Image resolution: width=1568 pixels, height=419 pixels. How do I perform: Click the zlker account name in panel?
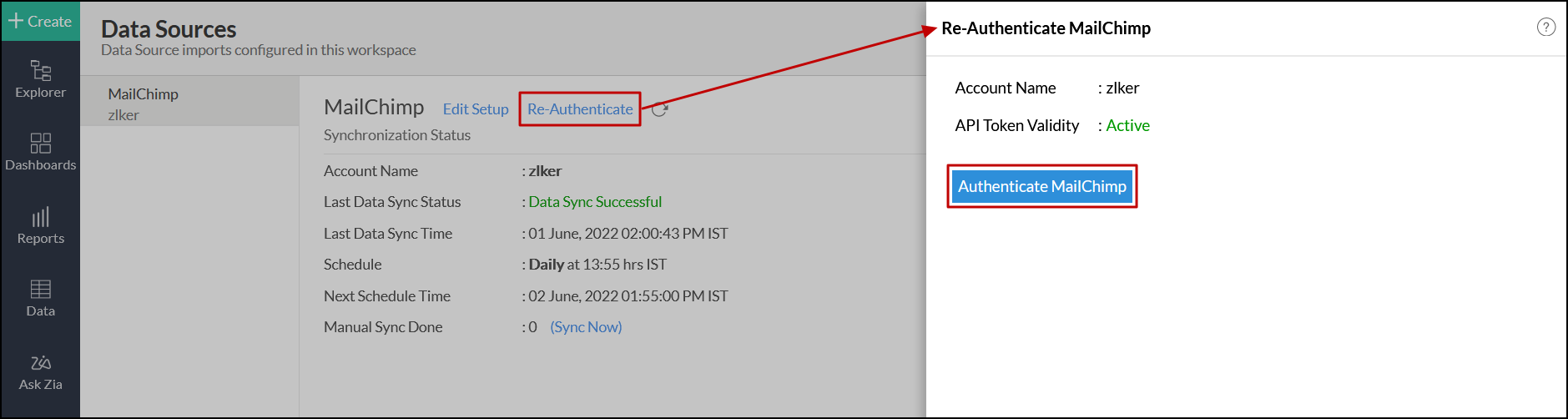(1122, 88)
